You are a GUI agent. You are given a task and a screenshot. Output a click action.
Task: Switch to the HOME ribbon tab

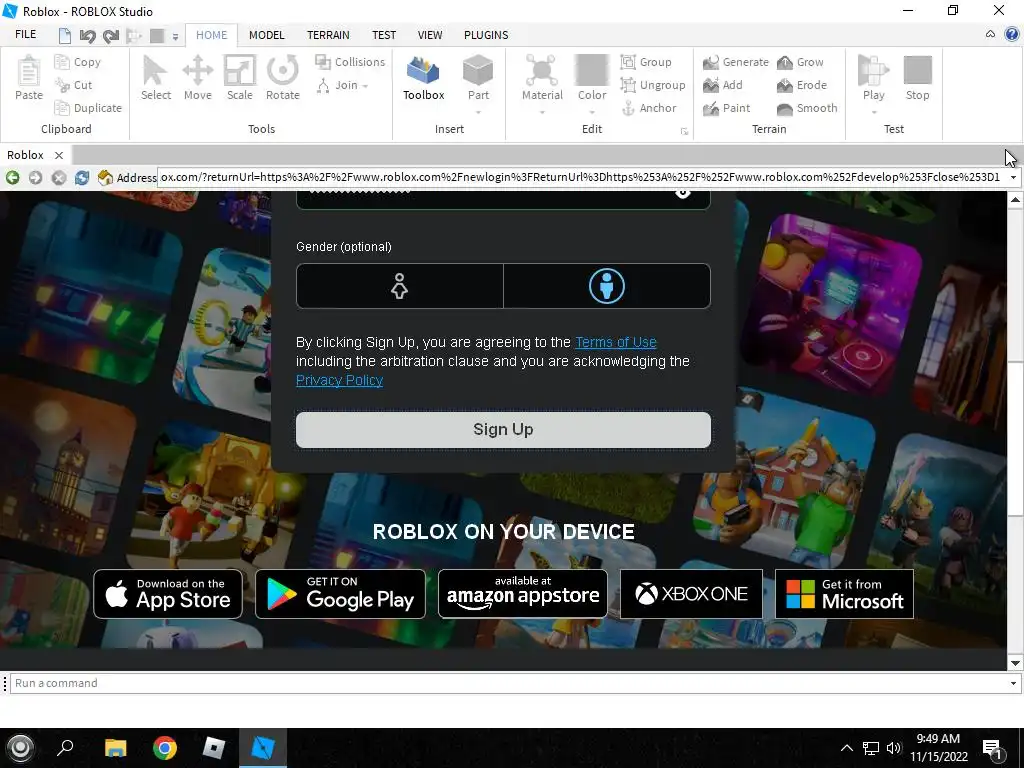[x=212, y=35]
